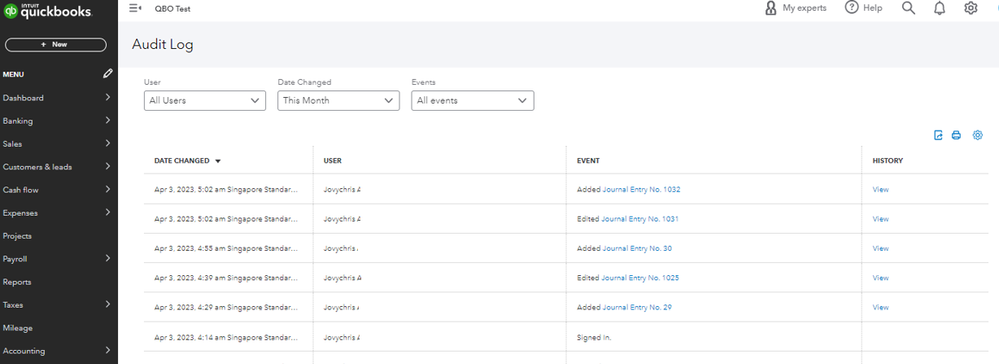Go to Banking in sidebar
Viewport: 999px width, 364px height.
coord(18,121)
